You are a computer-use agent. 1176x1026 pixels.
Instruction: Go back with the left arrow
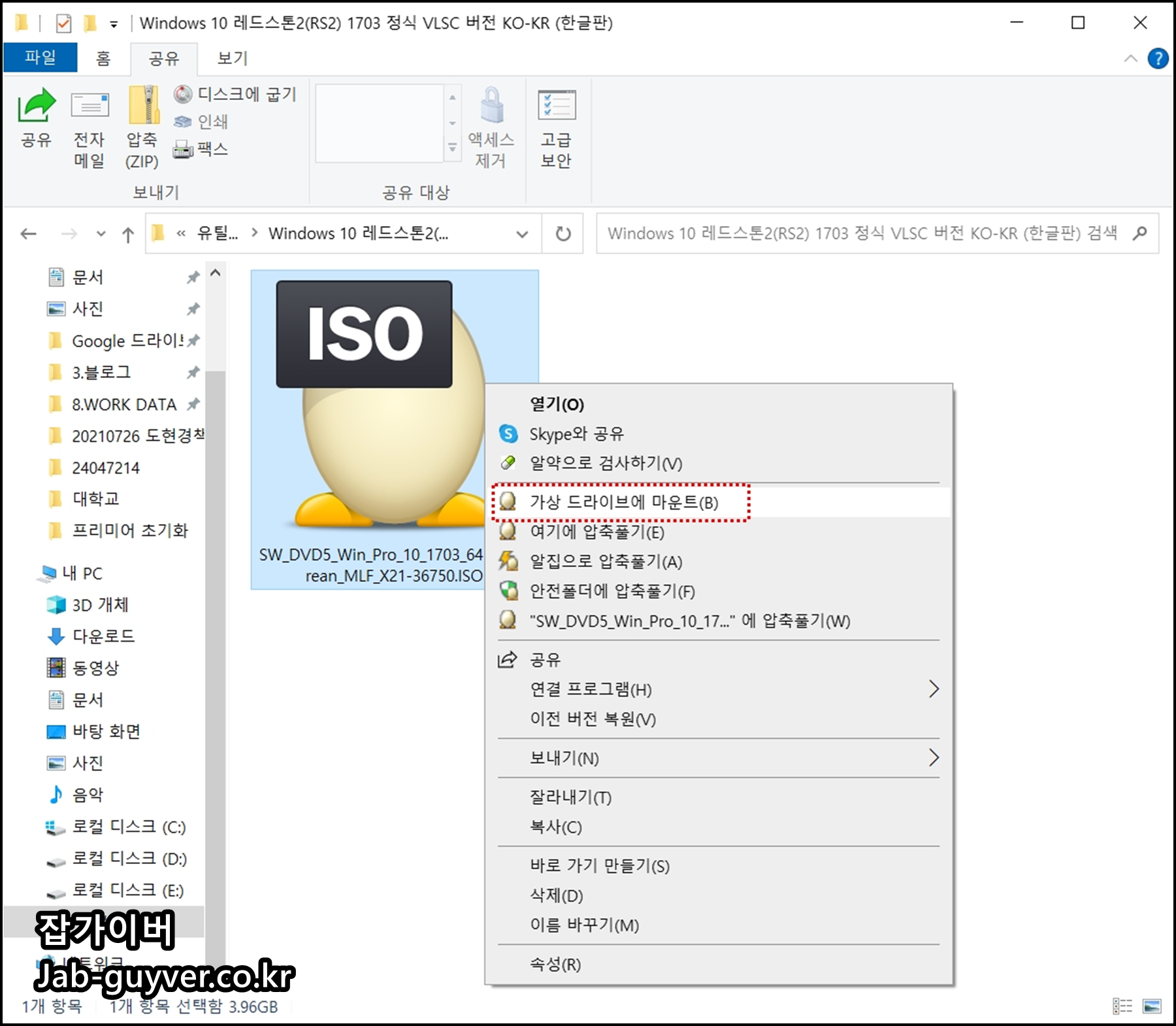[x=28, y=234]
